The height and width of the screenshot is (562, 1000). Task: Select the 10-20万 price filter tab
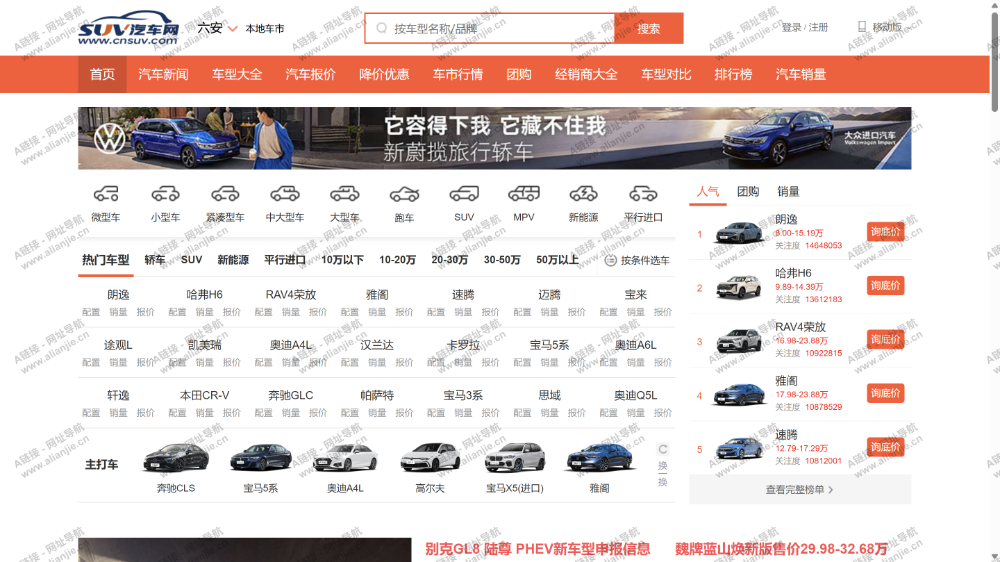[x=397, y=260]
